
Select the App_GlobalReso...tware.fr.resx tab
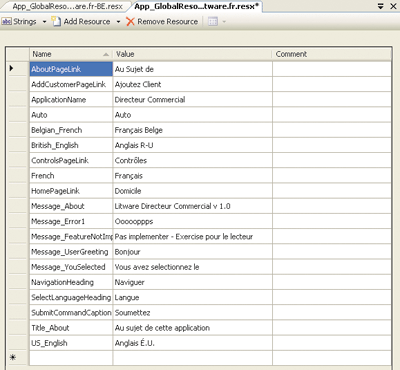click(197, 6)
